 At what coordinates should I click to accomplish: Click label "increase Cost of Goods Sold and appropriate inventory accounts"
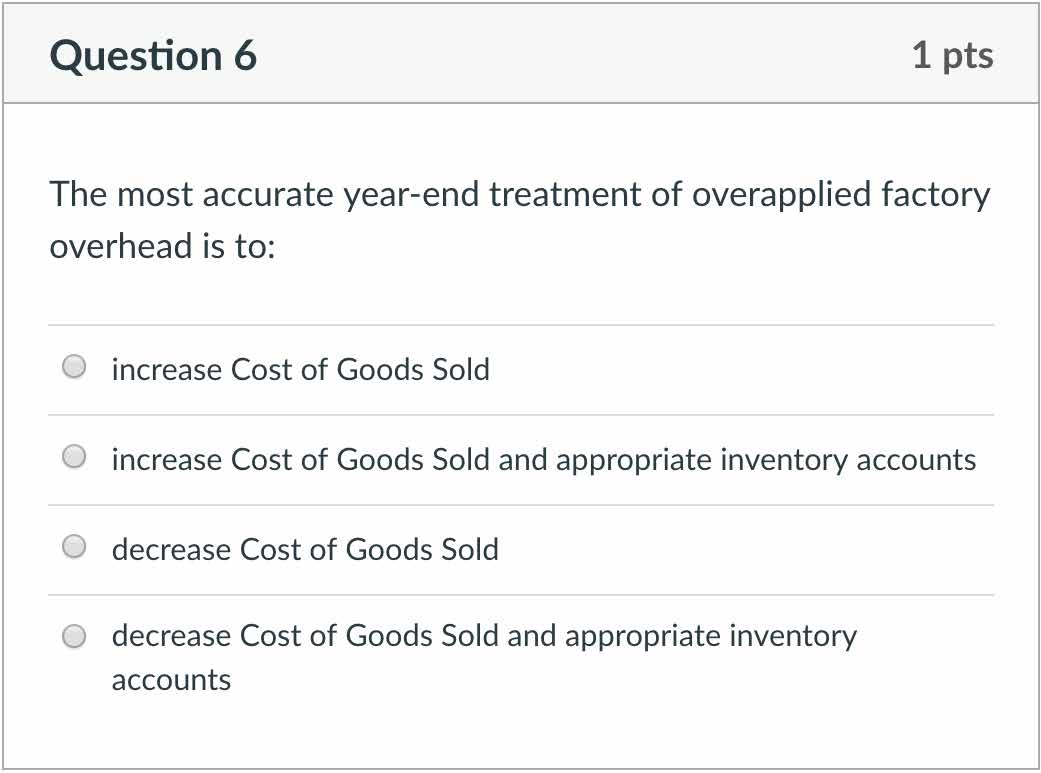pyautogui.click(x=543, y=460)
